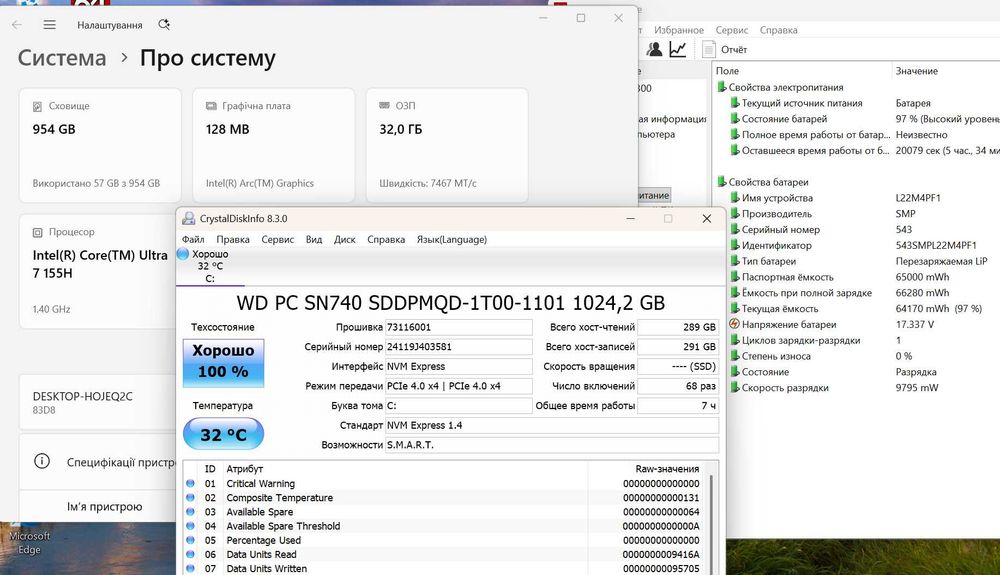Select the Available Spare attribute row
Screen dimensions: 1000x575
point(445,512)
